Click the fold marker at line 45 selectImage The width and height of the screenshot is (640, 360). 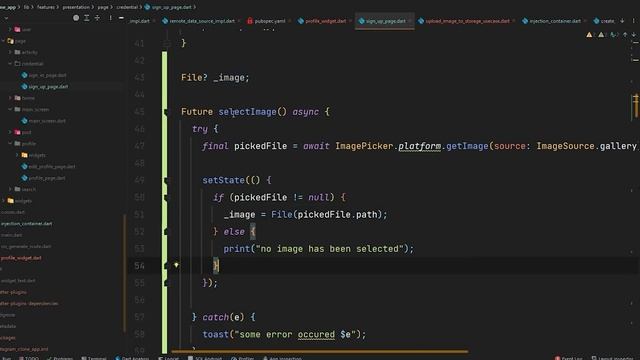point(166,112)
